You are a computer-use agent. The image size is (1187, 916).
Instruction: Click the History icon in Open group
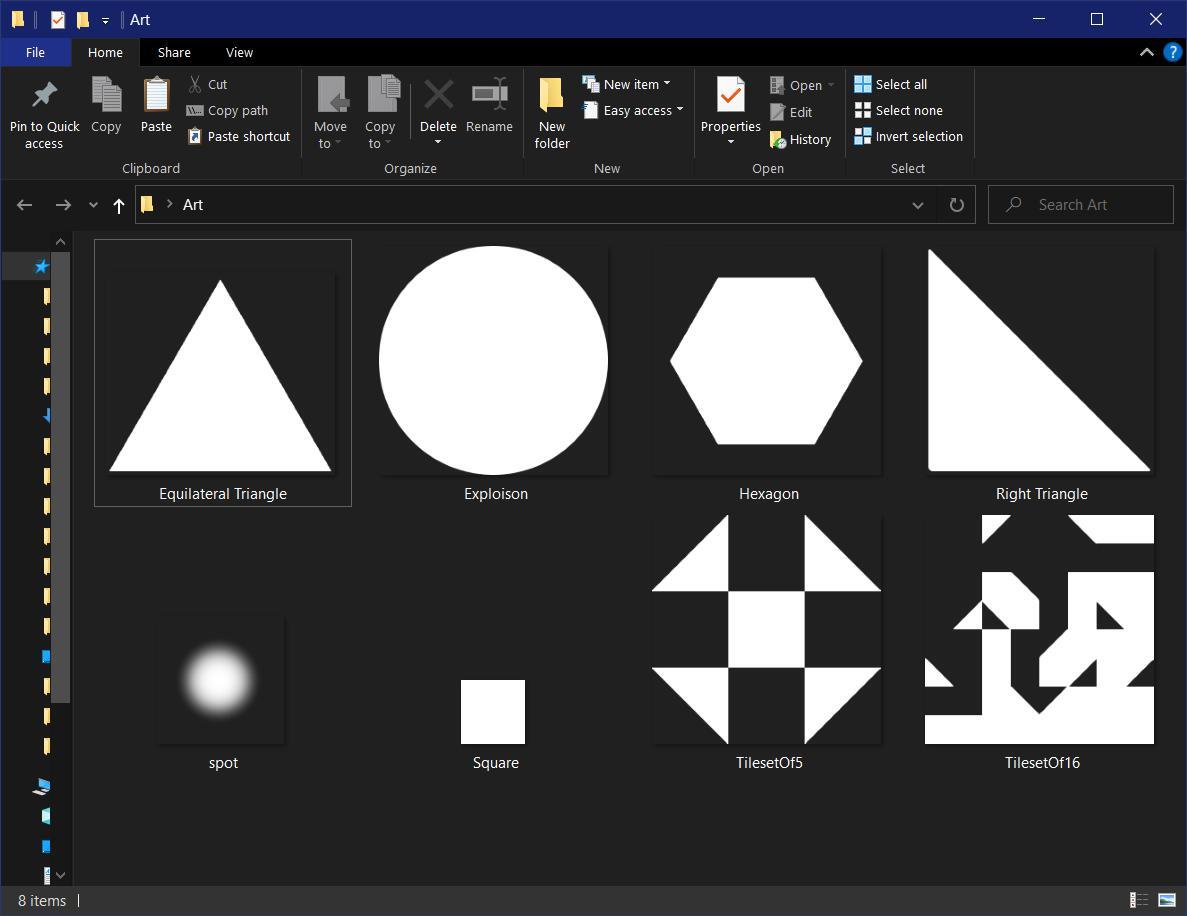coord(778,140)
